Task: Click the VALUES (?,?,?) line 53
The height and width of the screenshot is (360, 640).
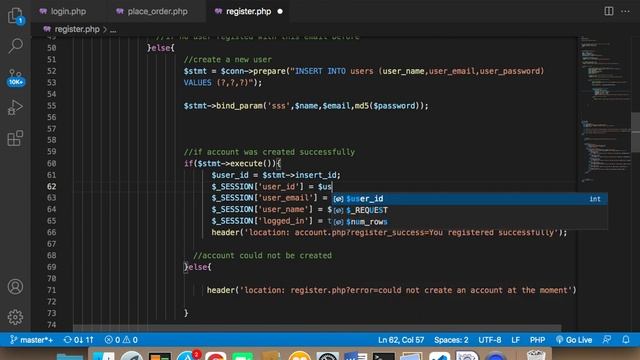Action: click(x=223, y=82)
